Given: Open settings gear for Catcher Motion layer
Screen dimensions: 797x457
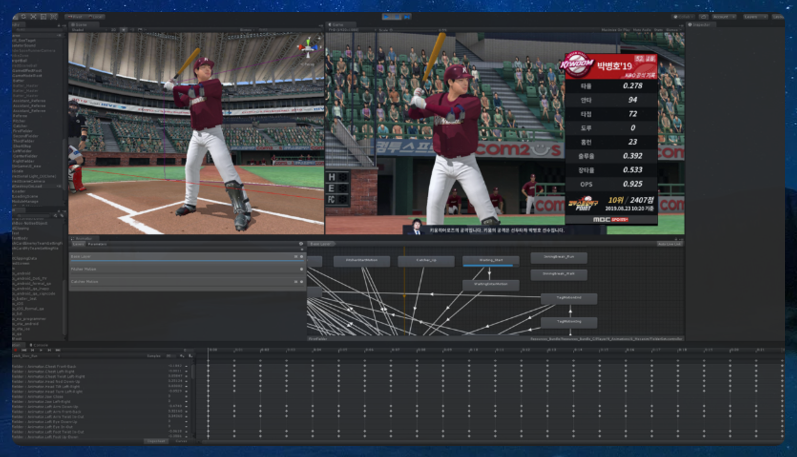Looking at the screenshot, I should point(301,282).
